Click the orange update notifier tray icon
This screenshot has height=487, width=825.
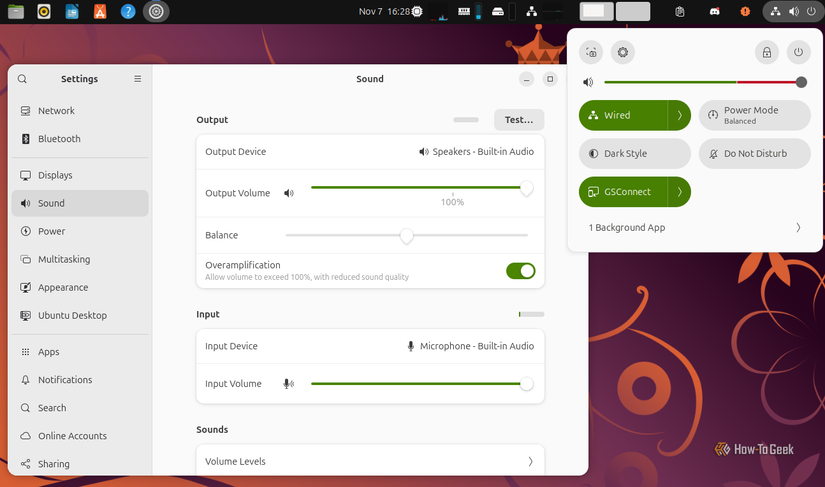[x=745, y=12]
